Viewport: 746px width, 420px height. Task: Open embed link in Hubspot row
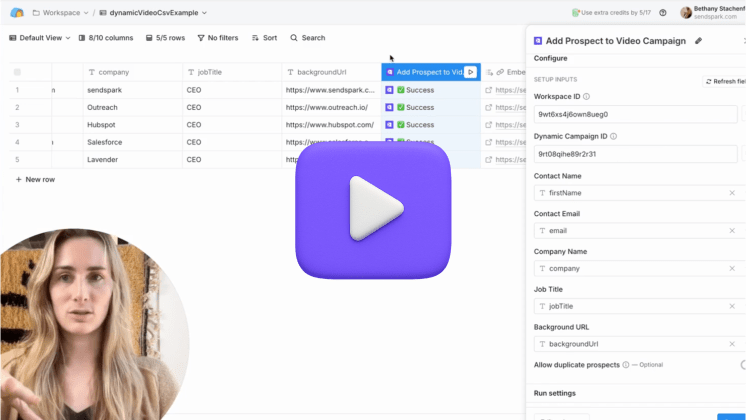[x=510, y=125]
